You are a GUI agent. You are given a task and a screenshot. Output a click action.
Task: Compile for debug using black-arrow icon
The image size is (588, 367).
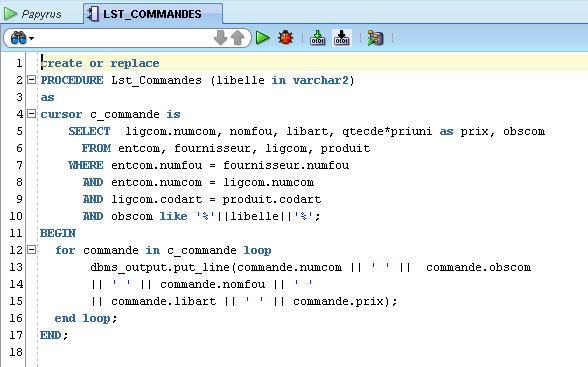coord(342,38)
